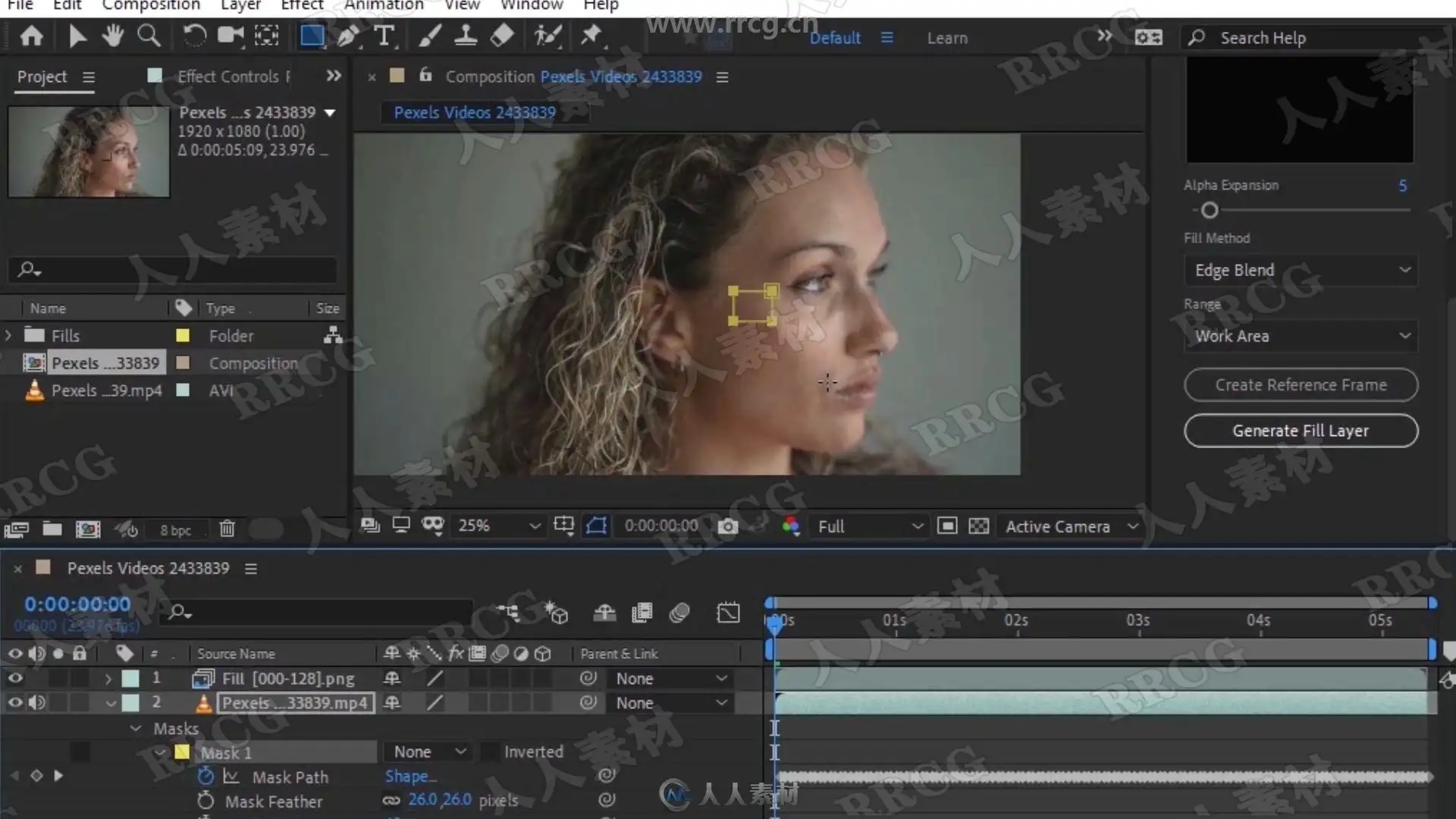Select the Selection arrow tool
This screenshot has width=1456, height=819.
pos(77,36)
